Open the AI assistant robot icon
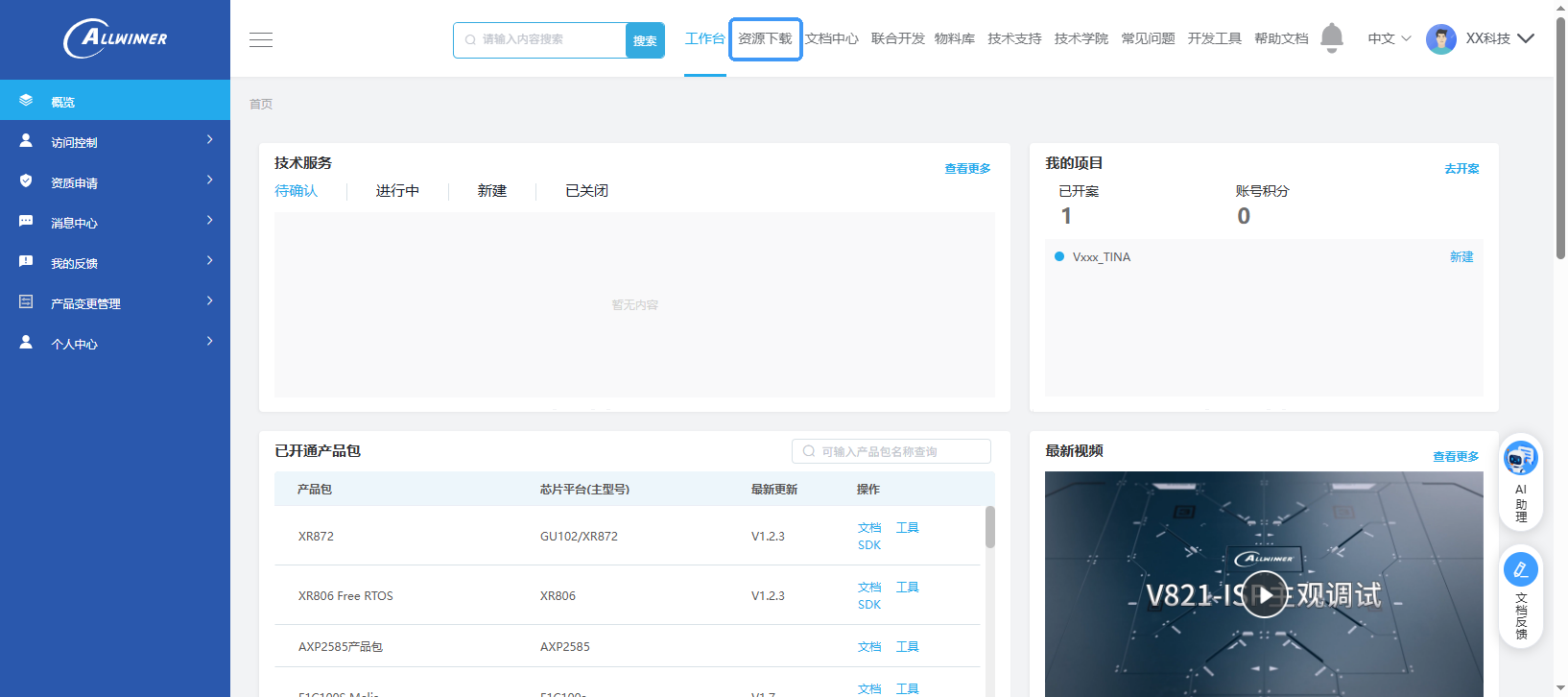The width and height of the screenshot is (1568, 697). (1520, 459)
